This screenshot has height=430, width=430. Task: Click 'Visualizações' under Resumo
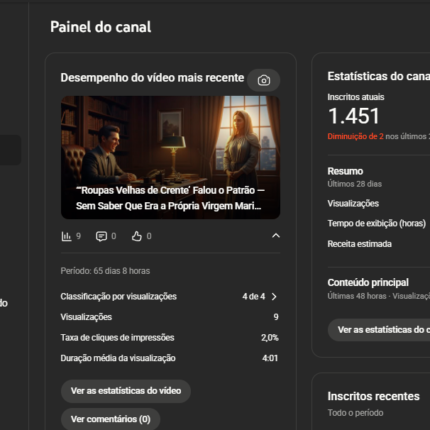353,203
